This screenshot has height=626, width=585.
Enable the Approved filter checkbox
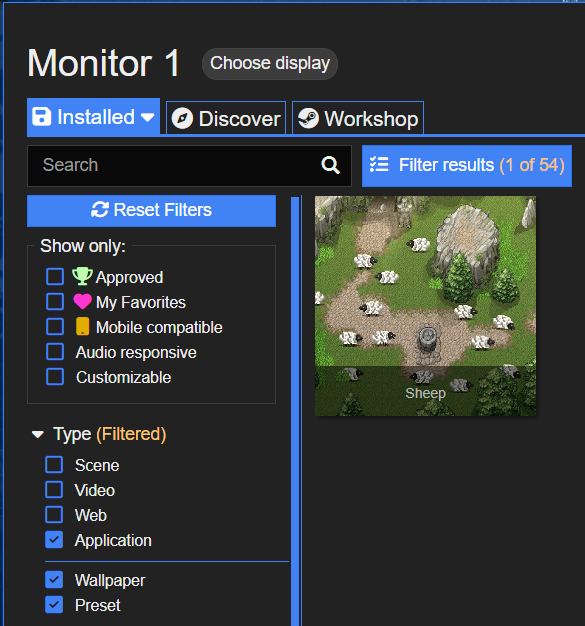pyautogui.click(x=55, y=277)
